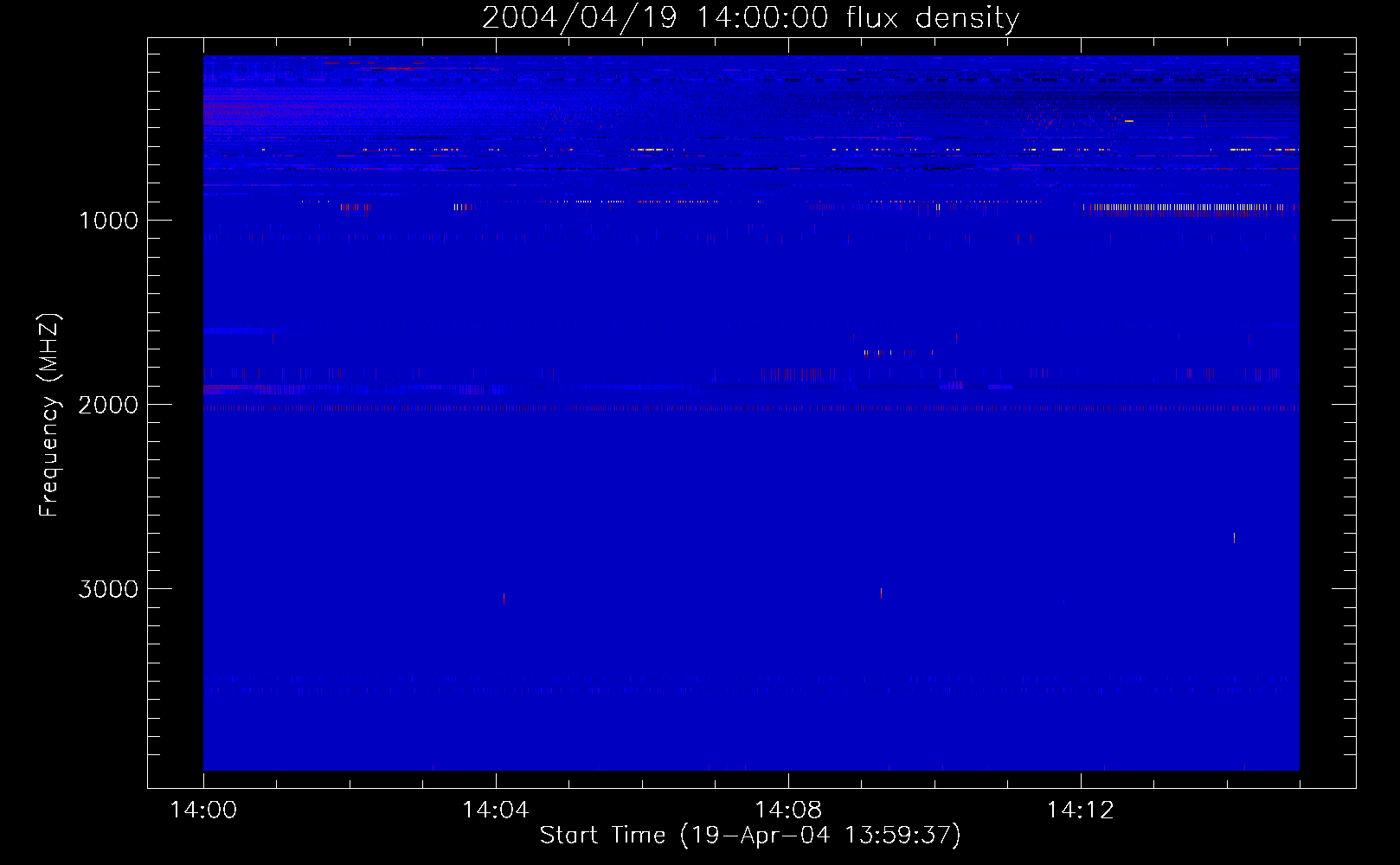Click the 3000 frequency tick label

[108, 589]
